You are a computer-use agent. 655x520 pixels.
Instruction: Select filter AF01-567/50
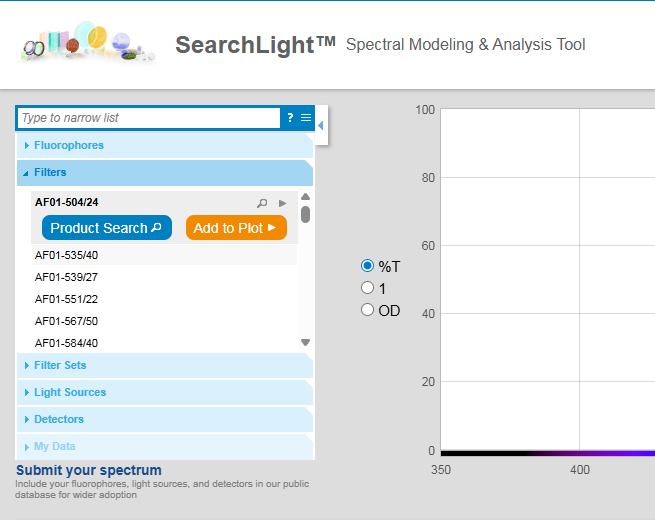tap(164, 321)
